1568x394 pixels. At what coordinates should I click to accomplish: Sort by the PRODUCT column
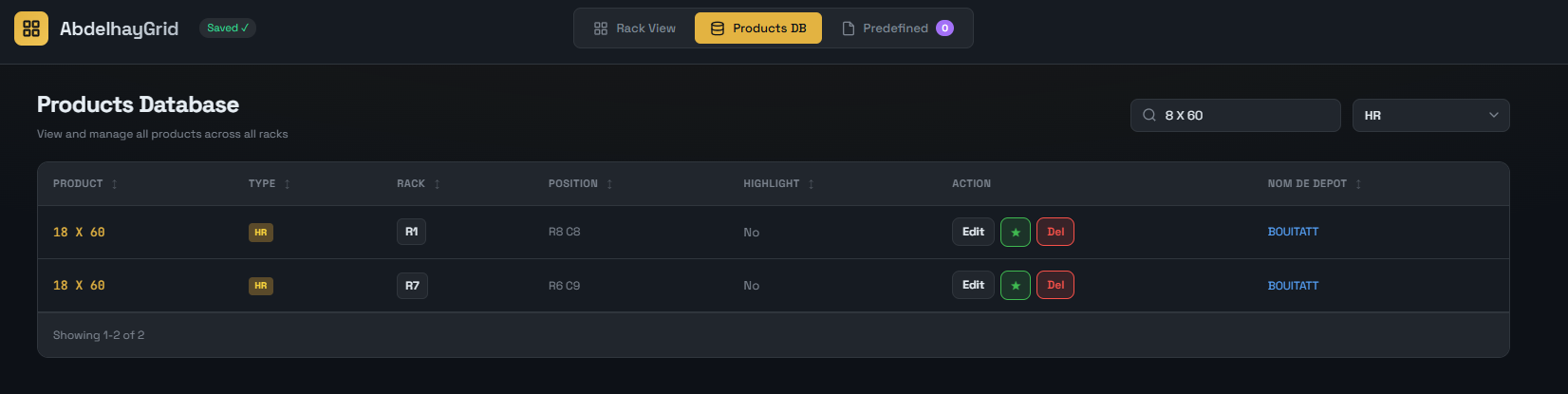(x=85, y=184)
